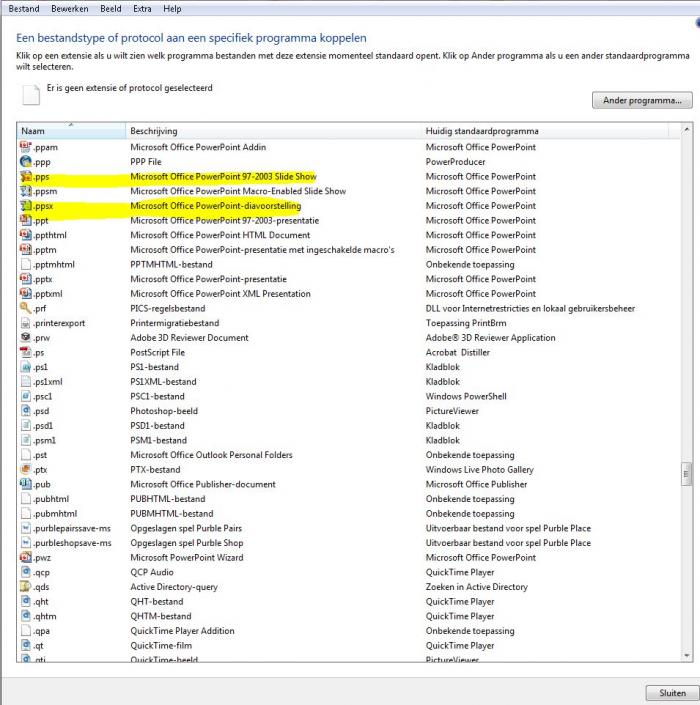Select the .psd1 row name

pyautogui.click(x=43, y=425)
